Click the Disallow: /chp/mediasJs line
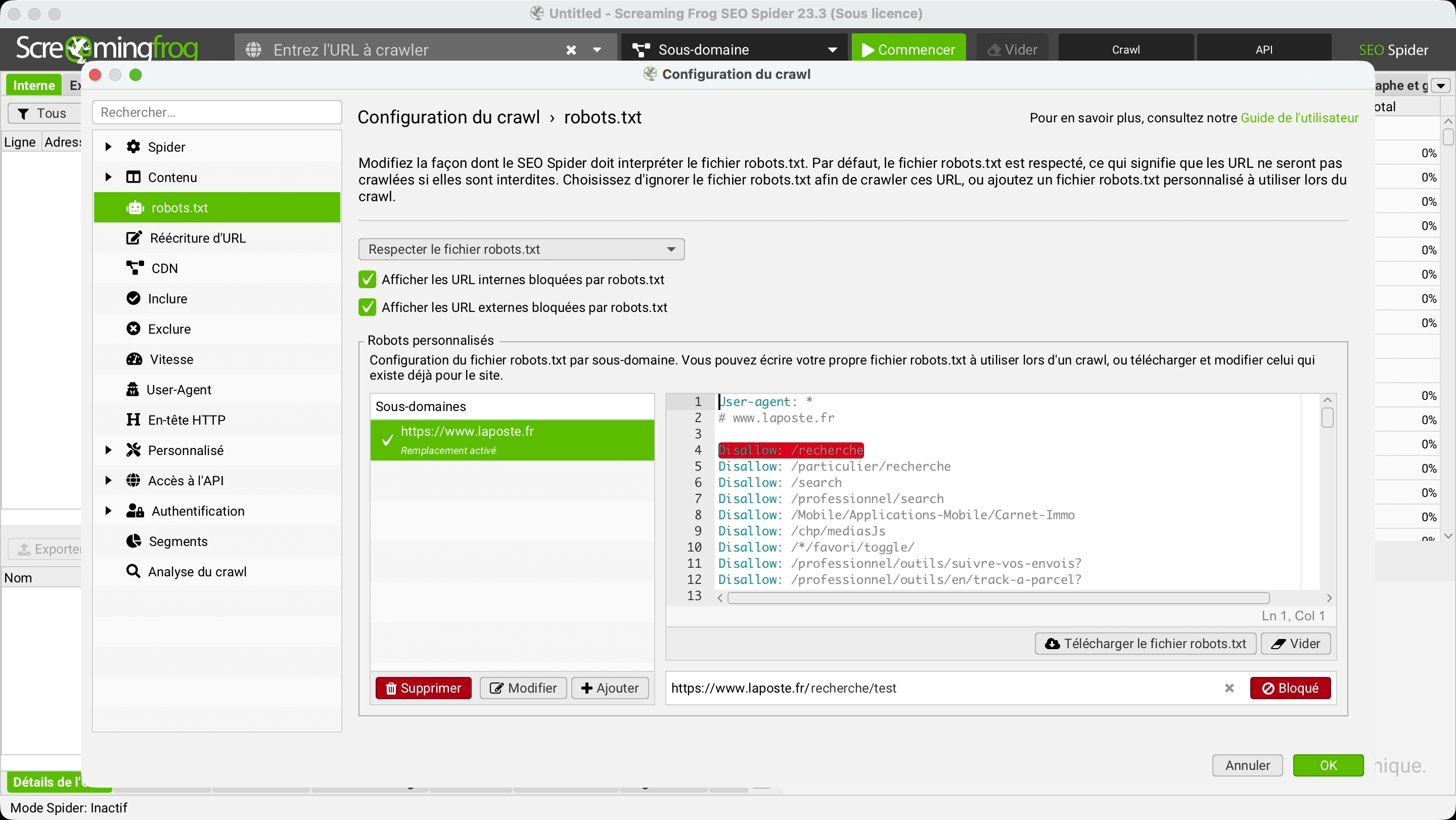This screenshot has width=1456, height=820. [x=801, y=531]
